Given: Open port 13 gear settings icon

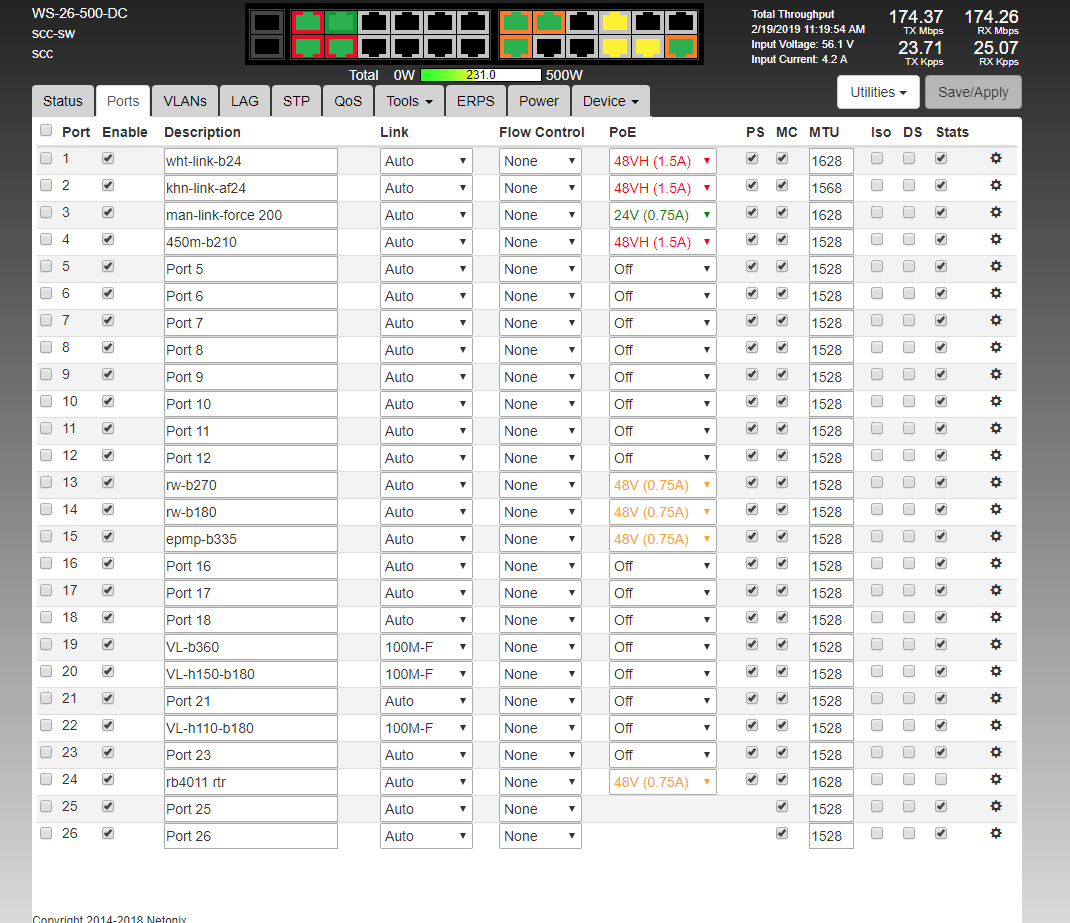Looking at the screenshot, I should pos(995,482).
